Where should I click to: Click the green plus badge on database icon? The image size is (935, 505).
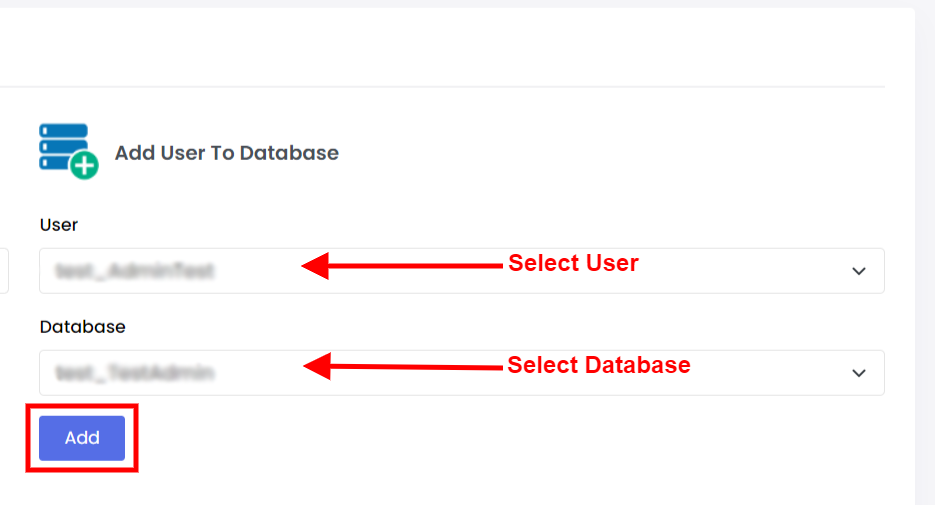[x=84, y=165]
